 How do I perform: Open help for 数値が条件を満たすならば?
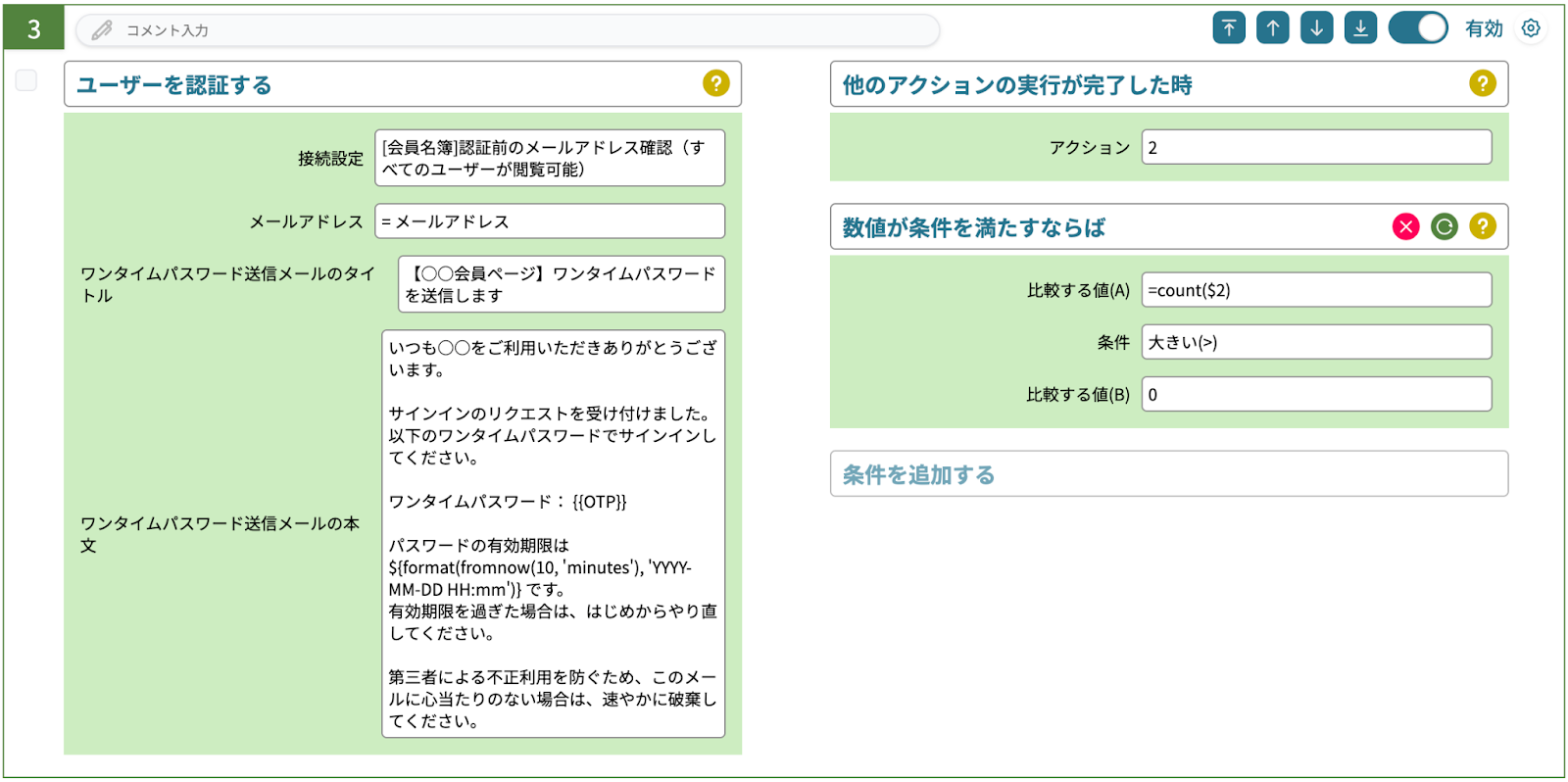coord(1483,226)
